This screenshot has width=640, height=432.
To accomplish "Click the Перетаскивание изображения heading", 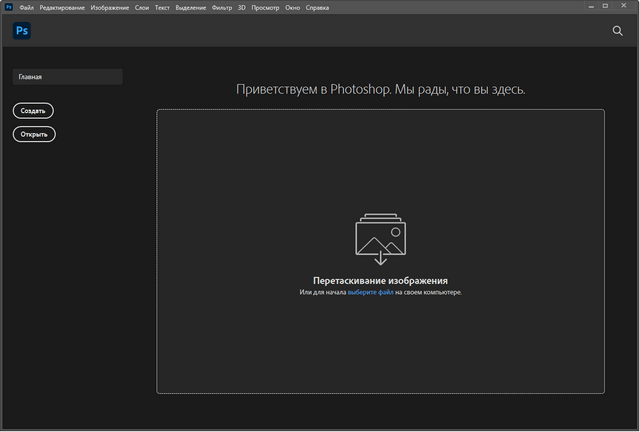I will pos(380,281).
